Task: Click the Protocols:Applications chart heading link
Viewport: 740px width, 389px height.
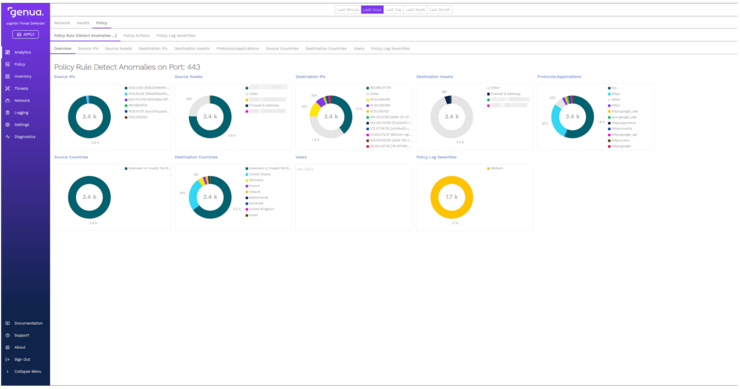Action: coord(559,76)
